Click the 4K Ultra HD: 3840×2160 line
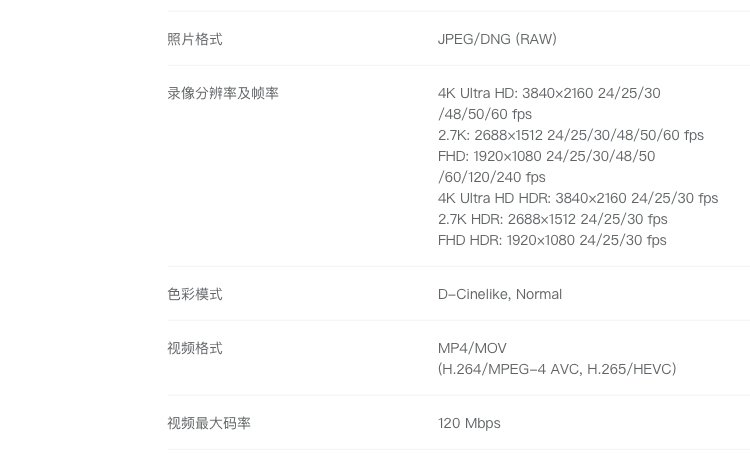 [x=549, y=93]
